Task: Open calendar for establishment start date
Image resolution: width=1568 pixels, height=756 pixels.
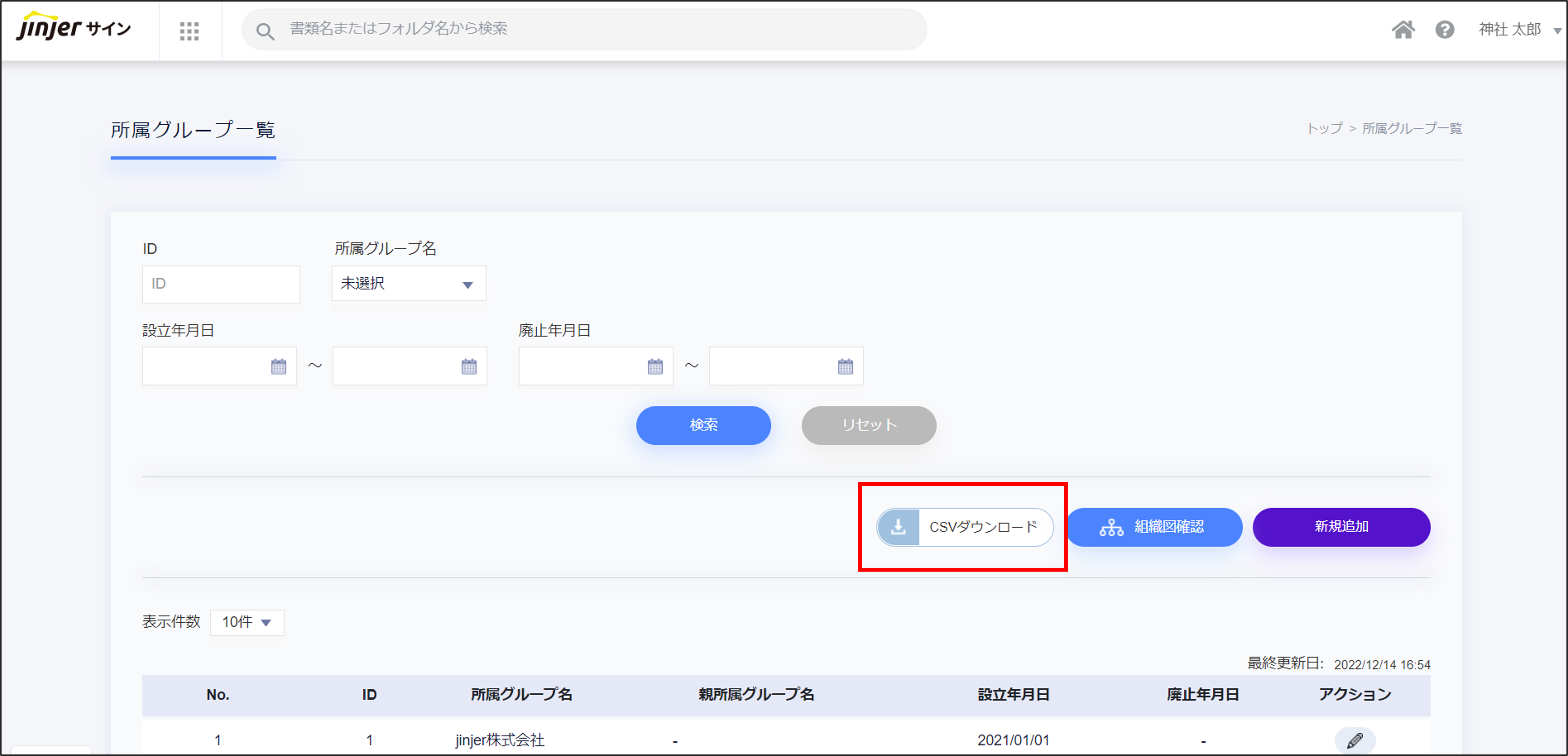Action: point(278,366)
